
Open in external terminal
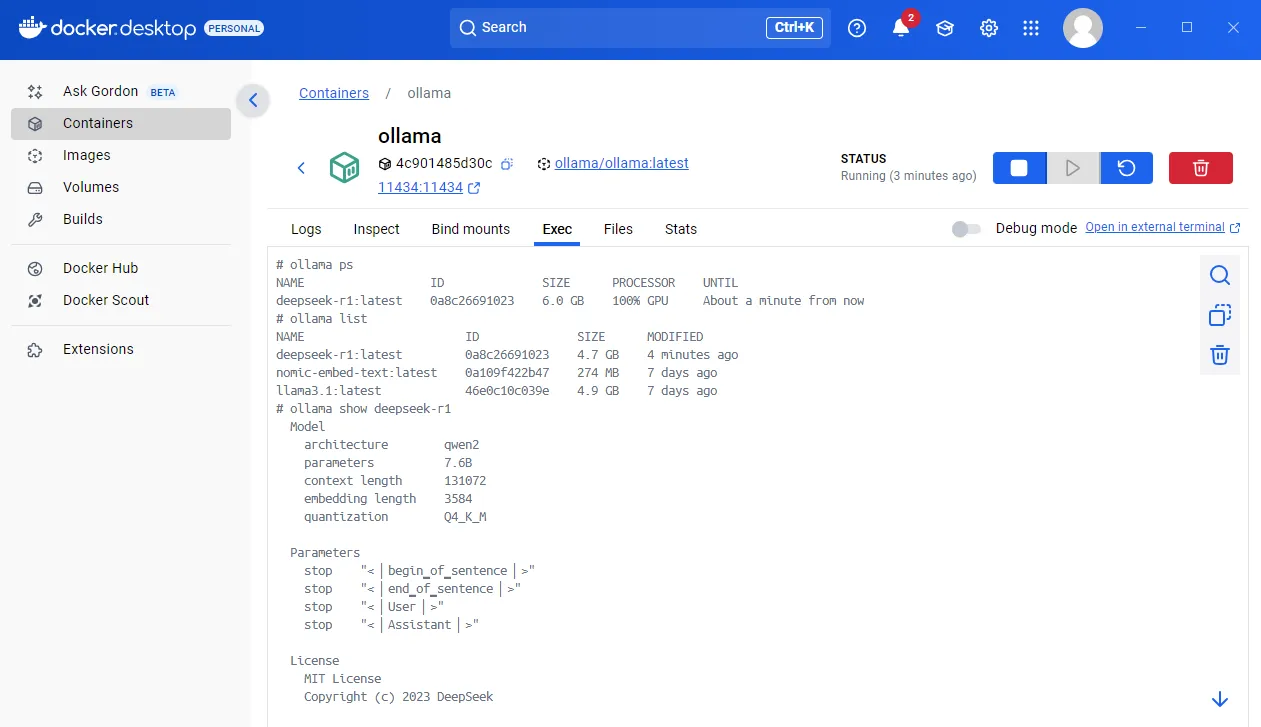click(1156, 227)
